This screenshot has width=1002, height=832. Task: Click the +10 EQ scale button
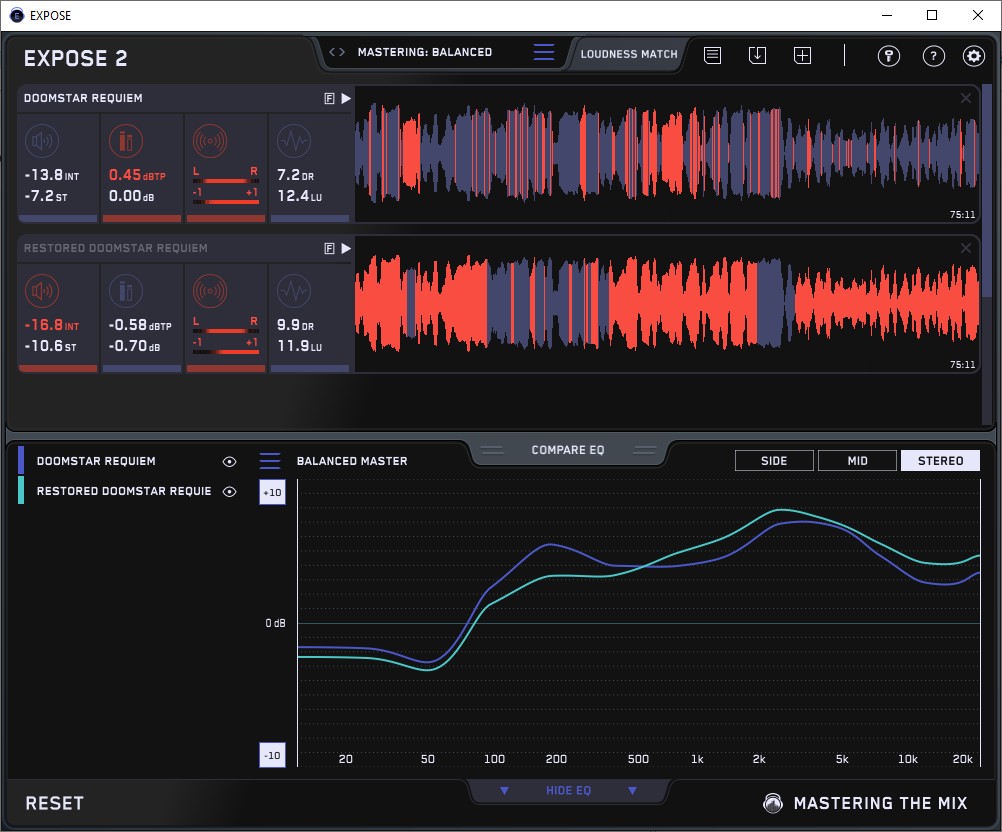(272, 493)
